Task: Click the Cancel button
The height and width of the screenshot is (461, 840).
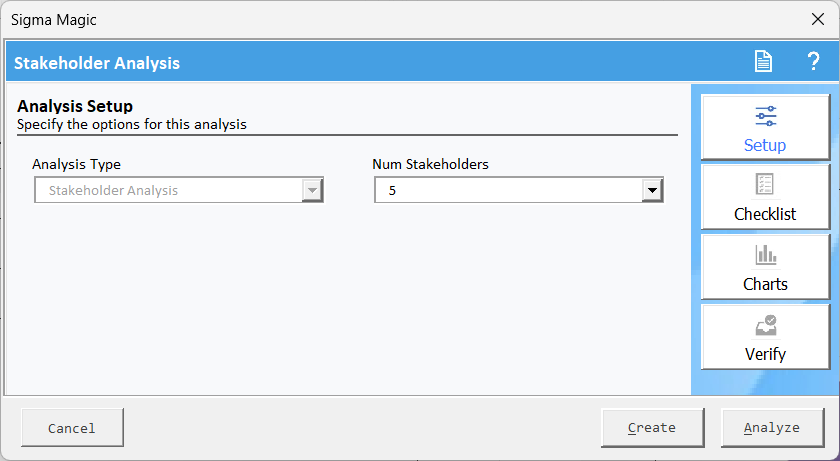Action: tap(72, 427)
